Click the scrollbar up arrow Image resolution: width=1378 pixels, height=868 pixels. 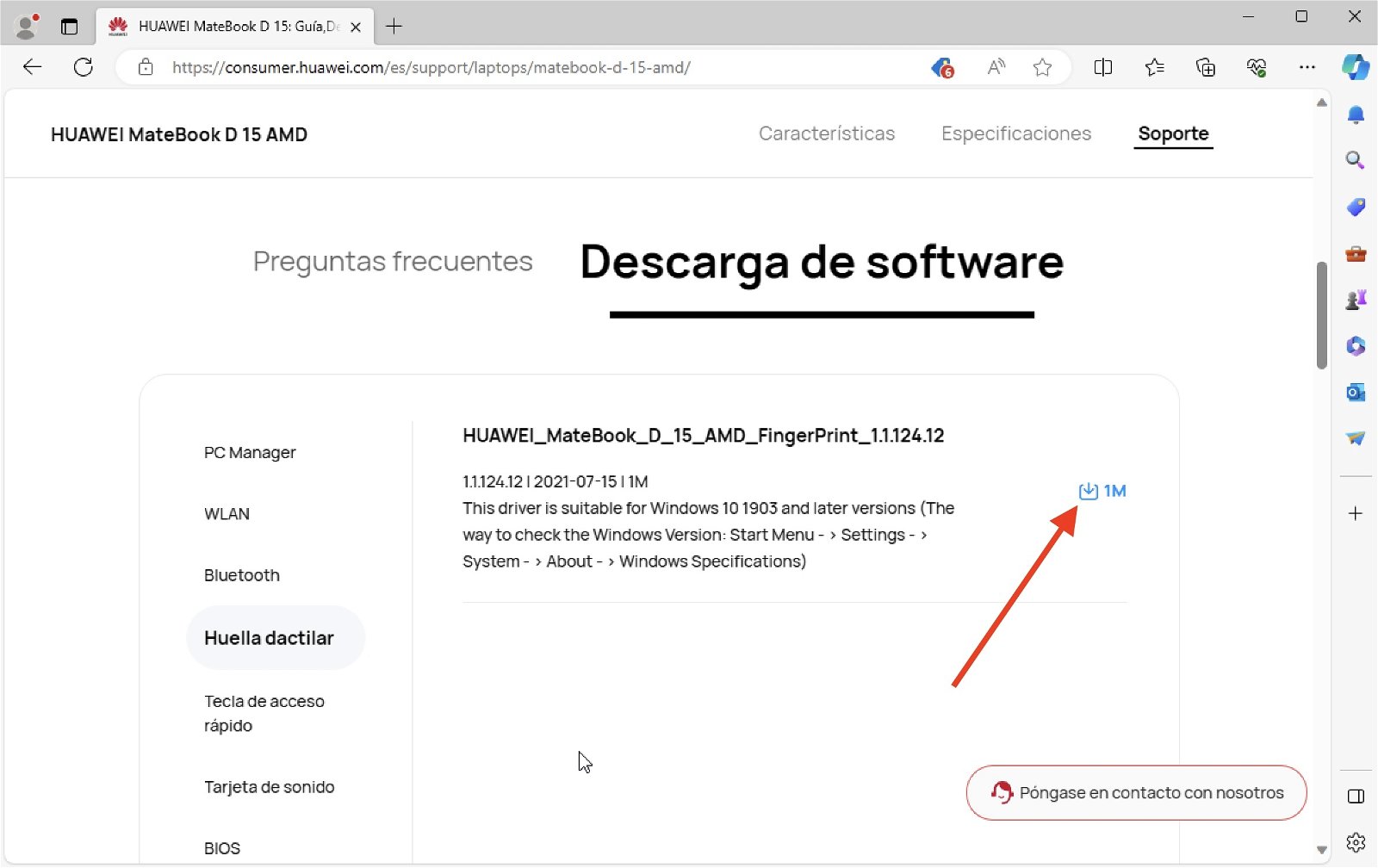[x=1321, y=102]
